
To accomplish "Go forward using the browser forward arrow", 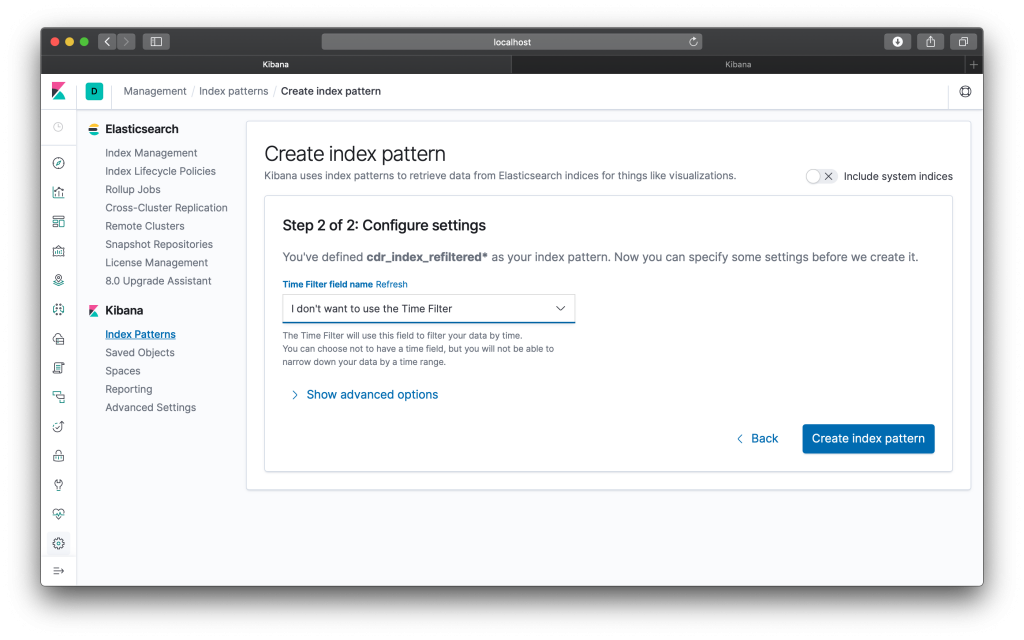I will [127, 42].
